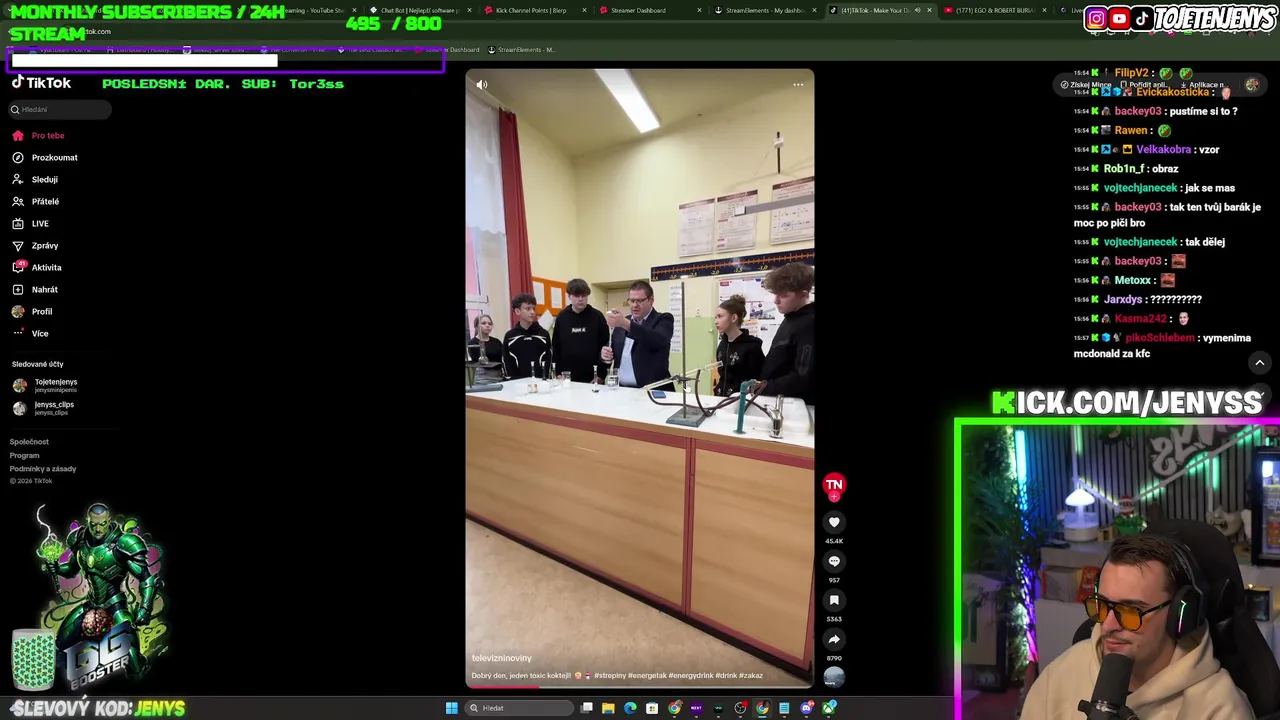Screen dimensions: 1280x720
Task: Open Profil page
Action: tap(32, 311)
